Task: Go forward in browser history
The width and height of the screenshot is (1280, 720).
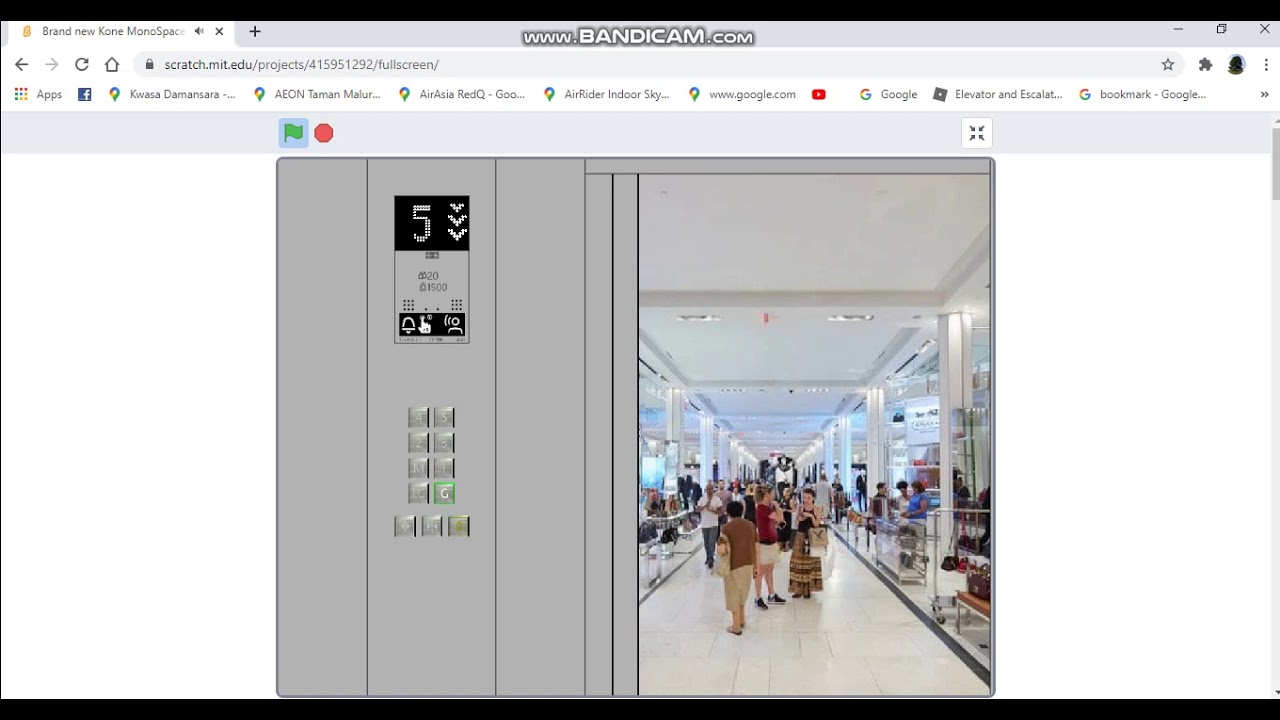Action: click(52, 64)
